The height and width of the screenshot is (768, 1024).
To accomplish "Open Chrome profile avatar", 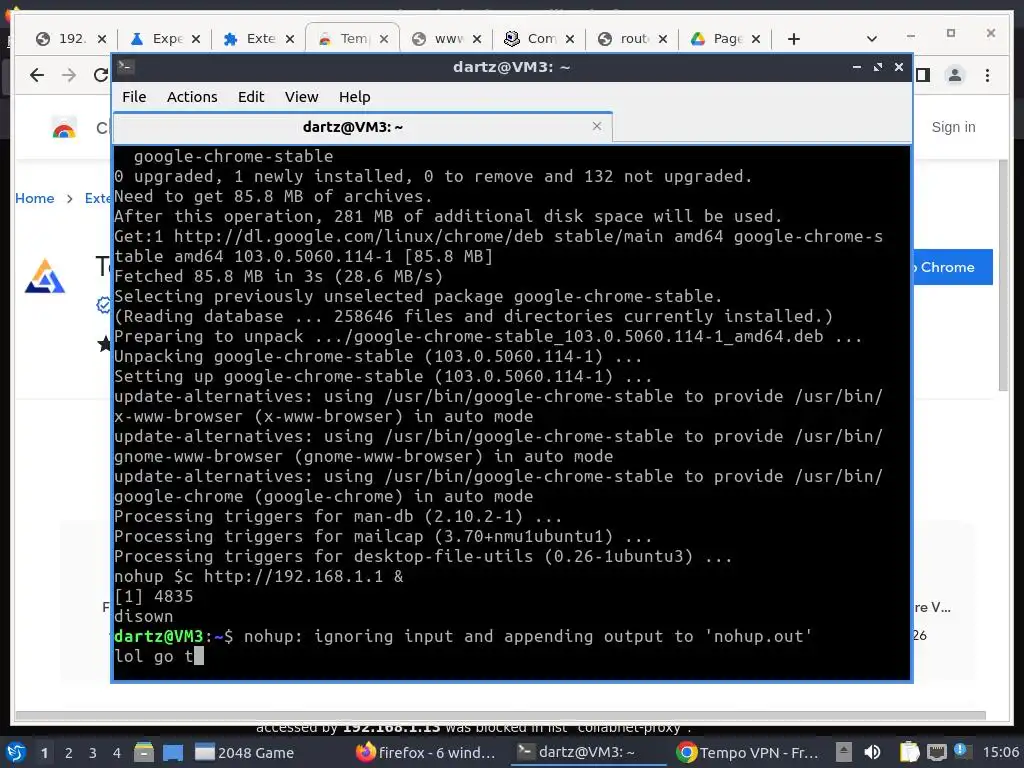I will pos(955,75).
